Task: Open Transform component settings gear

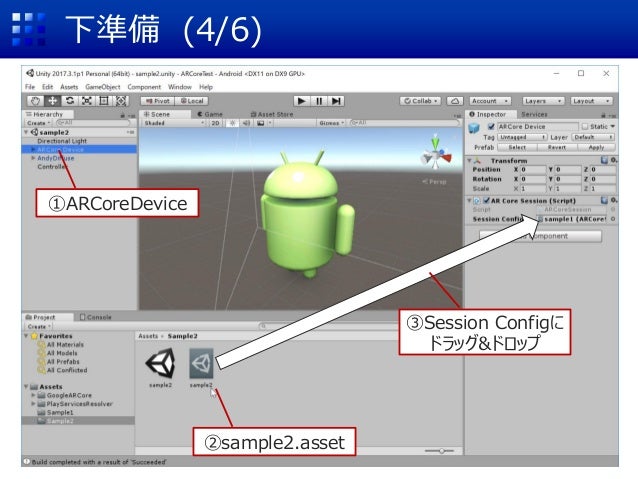Action: tap(613, 160)
